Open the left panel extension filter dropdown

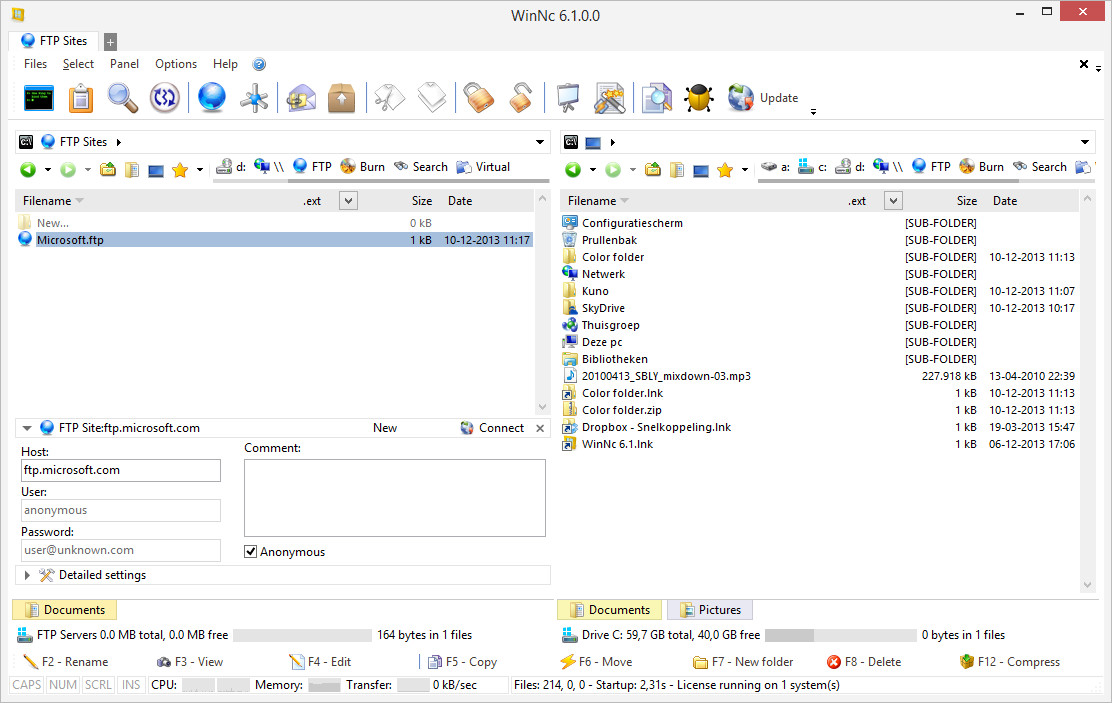[348, 201]
